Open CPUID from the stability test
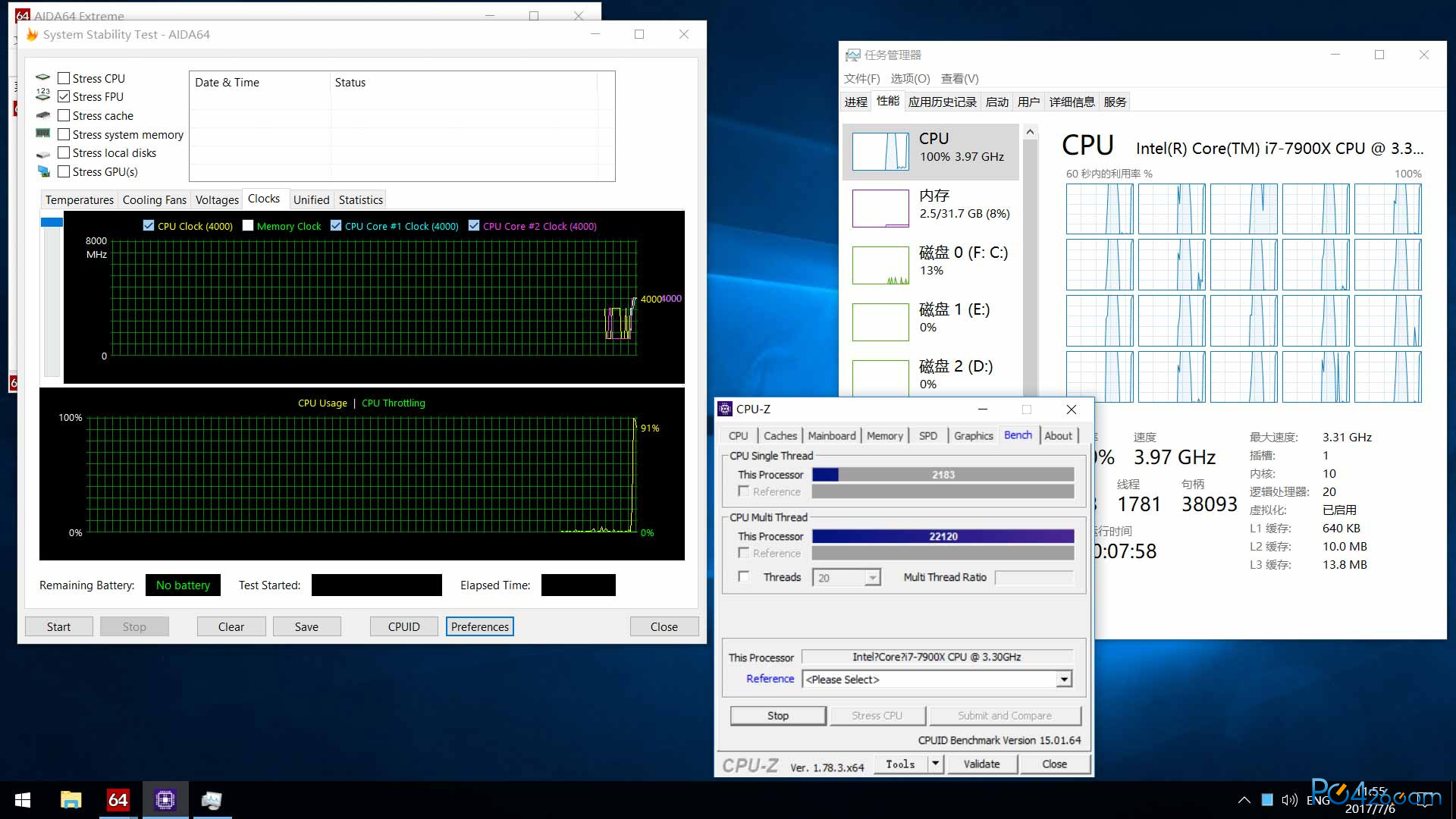The image size is (1456, 819). (x=403, y=626)
